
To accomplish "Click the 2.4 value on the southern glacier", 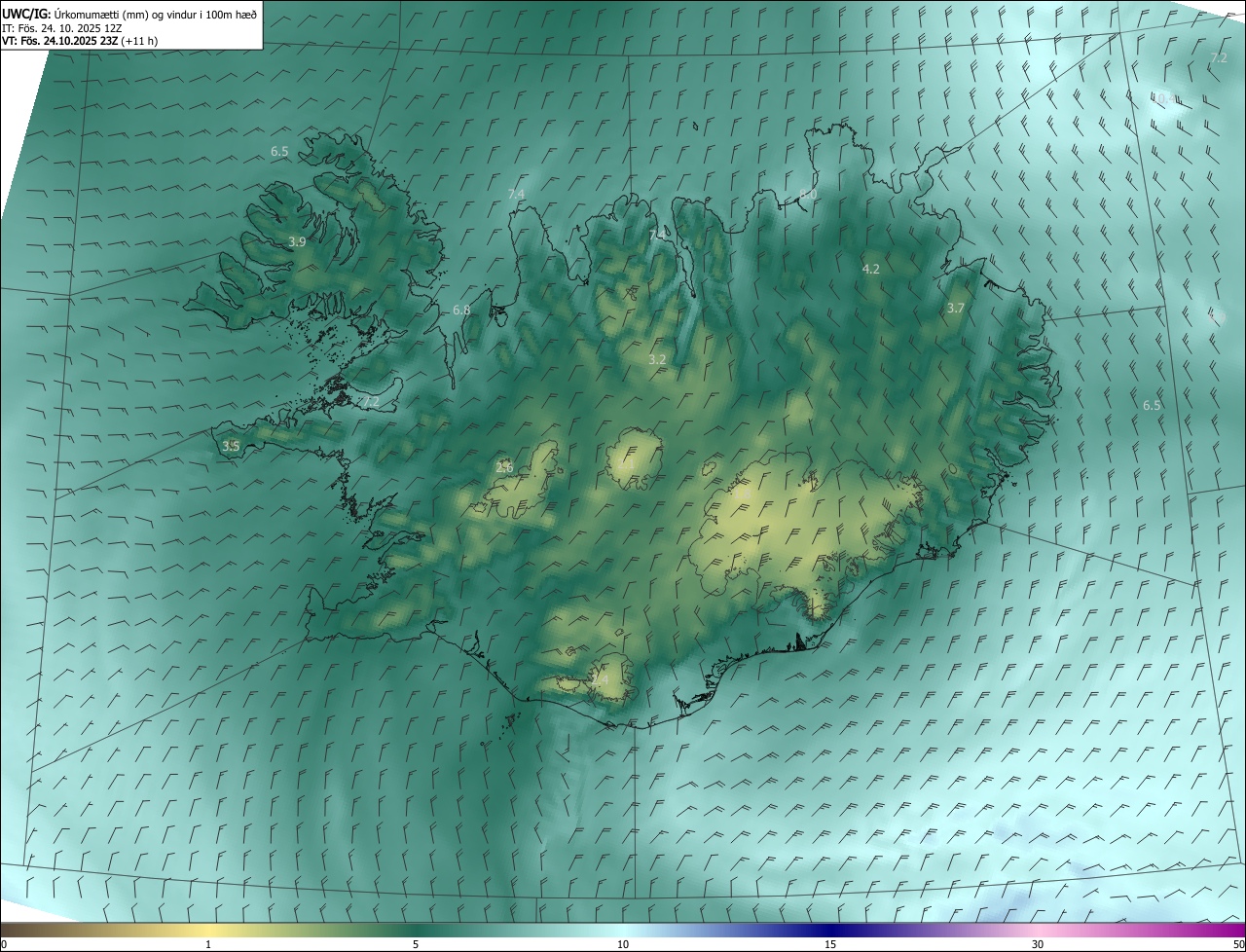I will [x=600, y=678].
